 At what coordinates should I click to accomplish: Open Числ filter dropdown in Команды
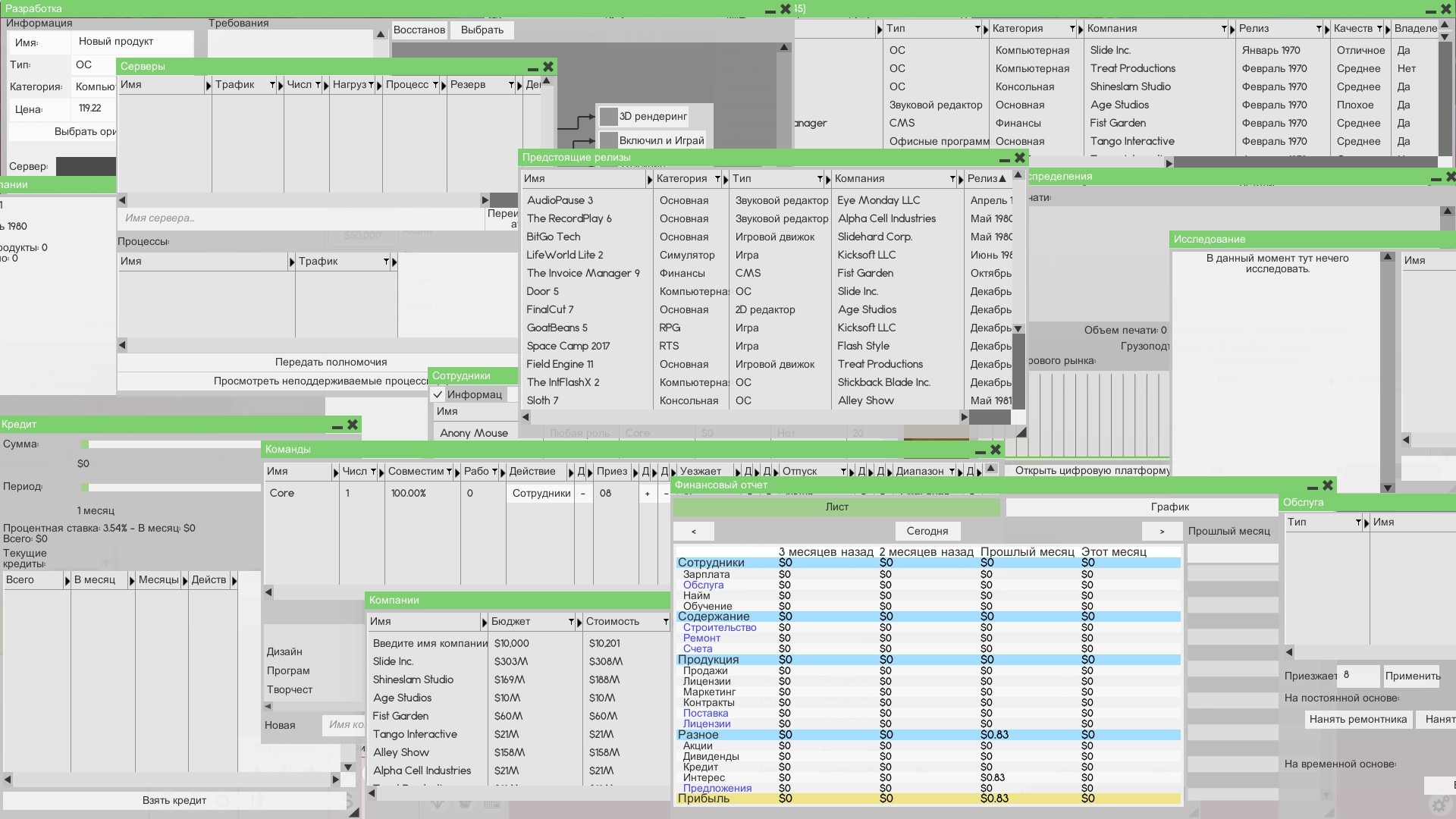click(374, 472)
